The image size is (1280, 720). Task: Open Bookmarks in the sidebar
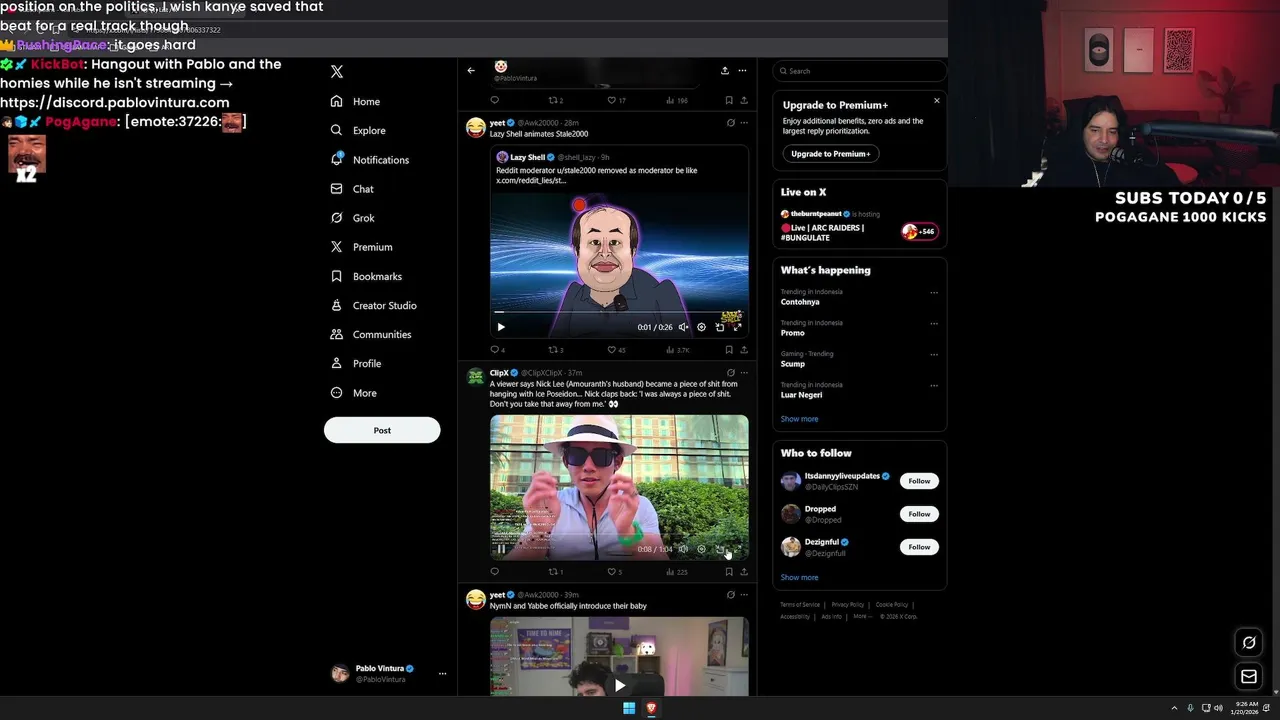click(366, 276)
